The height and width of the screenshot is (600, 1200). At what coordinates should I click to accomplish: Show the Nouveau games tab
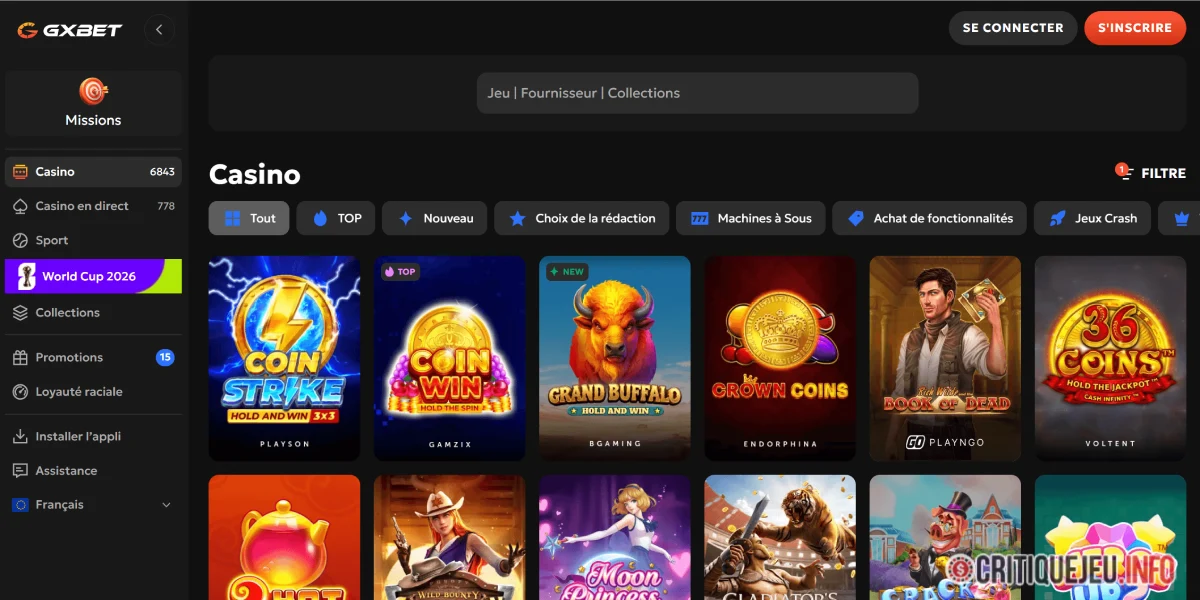(435, 218)
